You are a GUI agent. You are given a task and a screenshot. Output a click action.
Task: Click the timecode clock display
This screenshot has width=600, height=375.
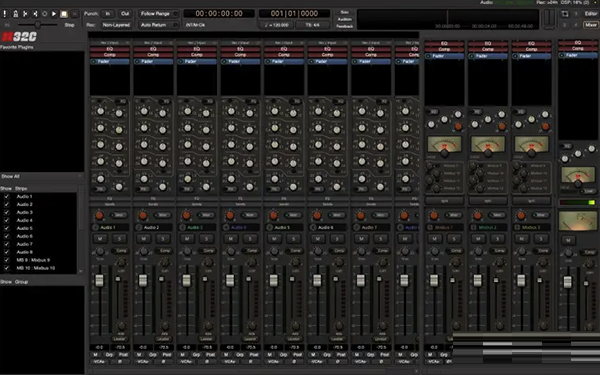pyautogui.click(x=219, y=14)
